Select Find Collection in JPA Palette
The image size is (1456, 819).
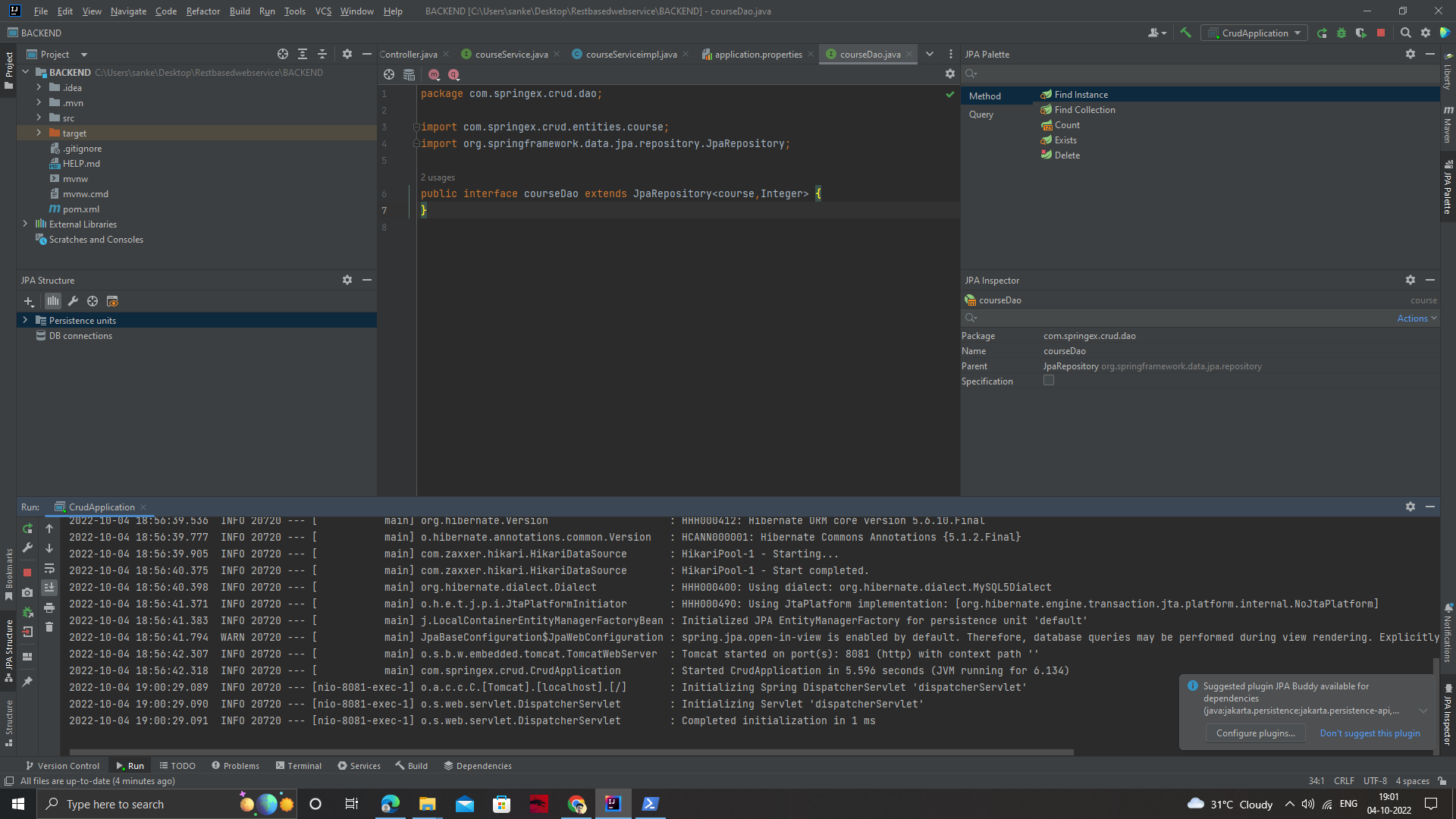pyautogui.click(x=1084, y=110)
